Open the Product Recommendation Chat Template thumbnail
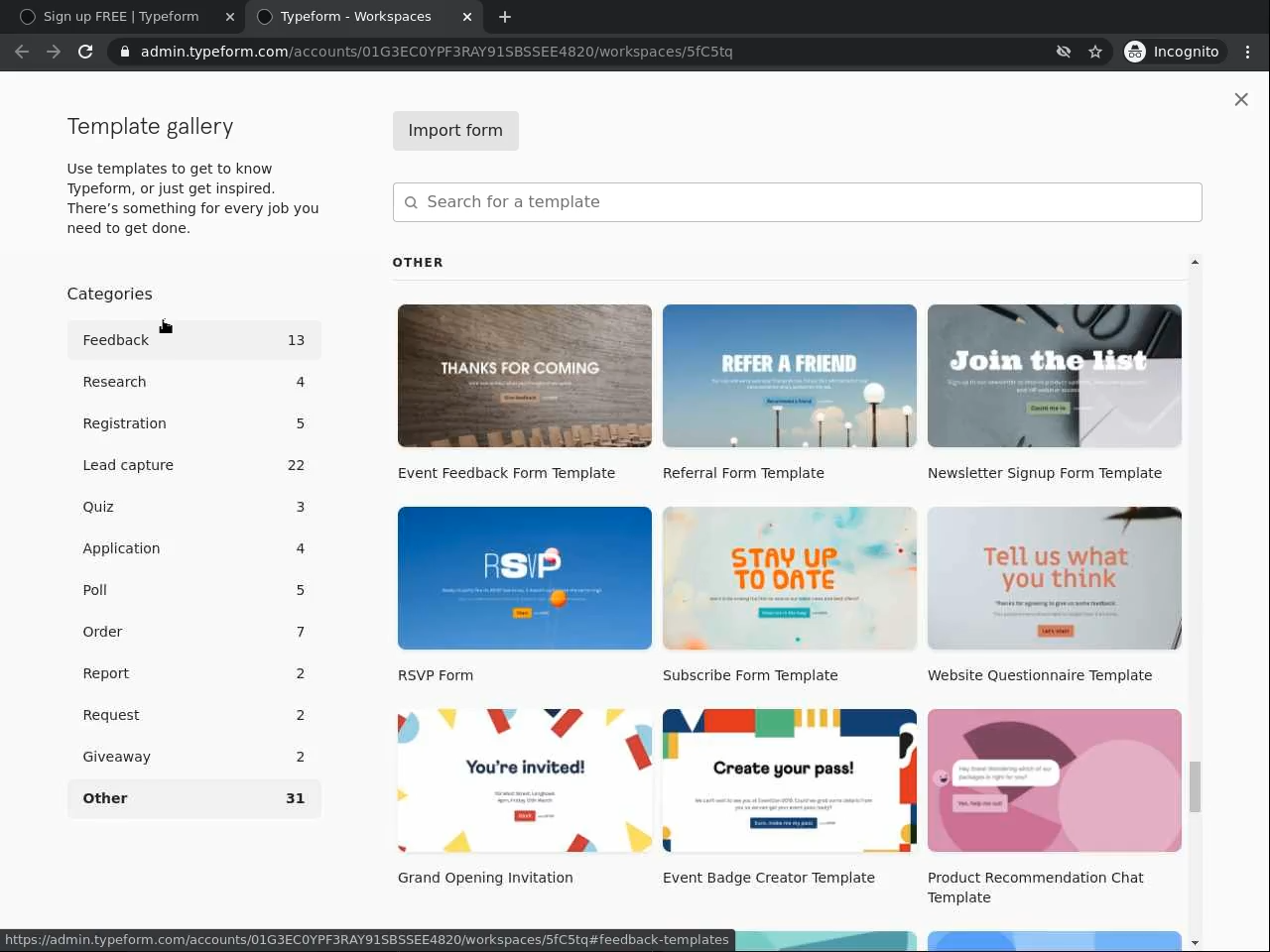The height and width of the screenshot is (952, 1270). 1055,780
